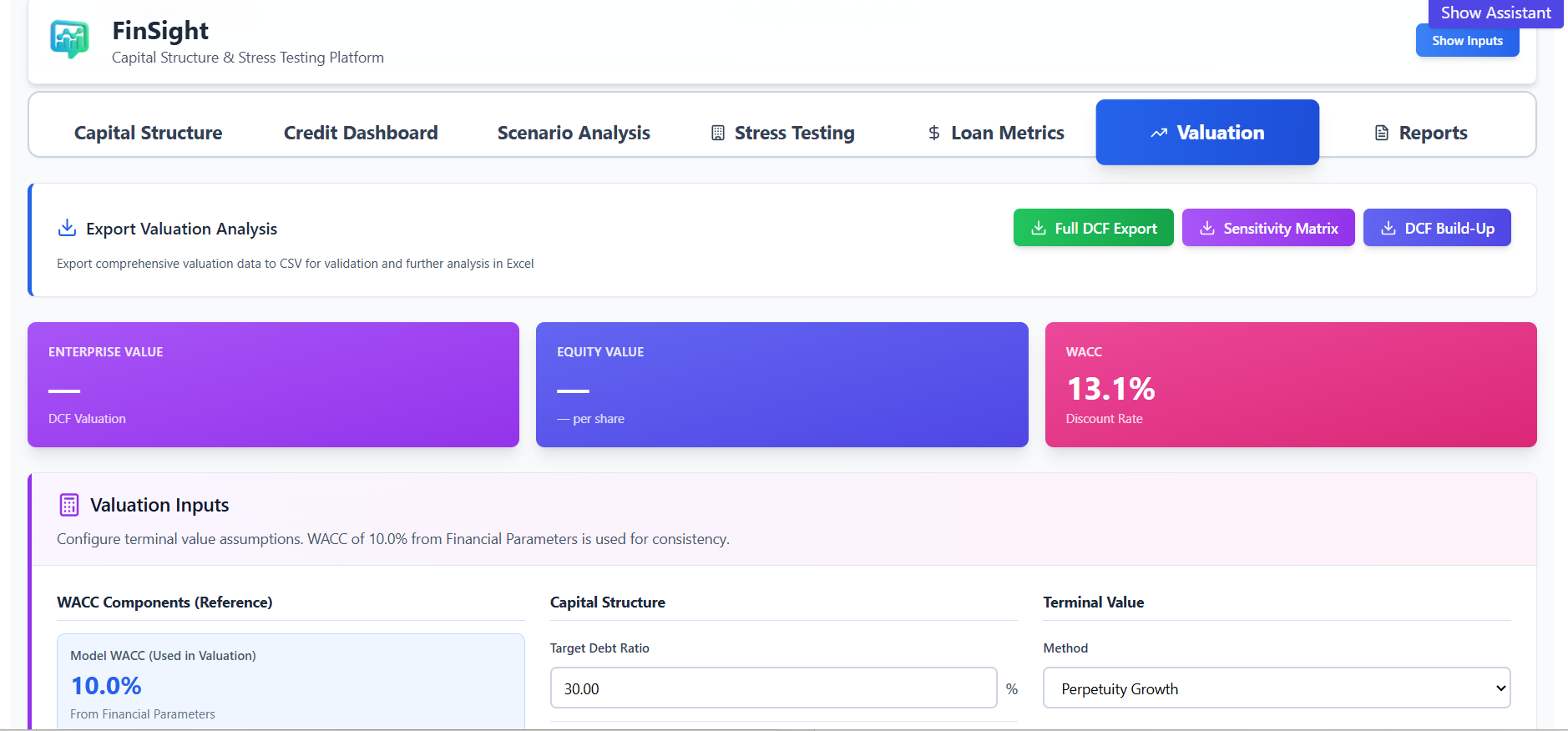Click the document icon on Reports tab
1568x731 pixels.
(x=1382, y=133)
